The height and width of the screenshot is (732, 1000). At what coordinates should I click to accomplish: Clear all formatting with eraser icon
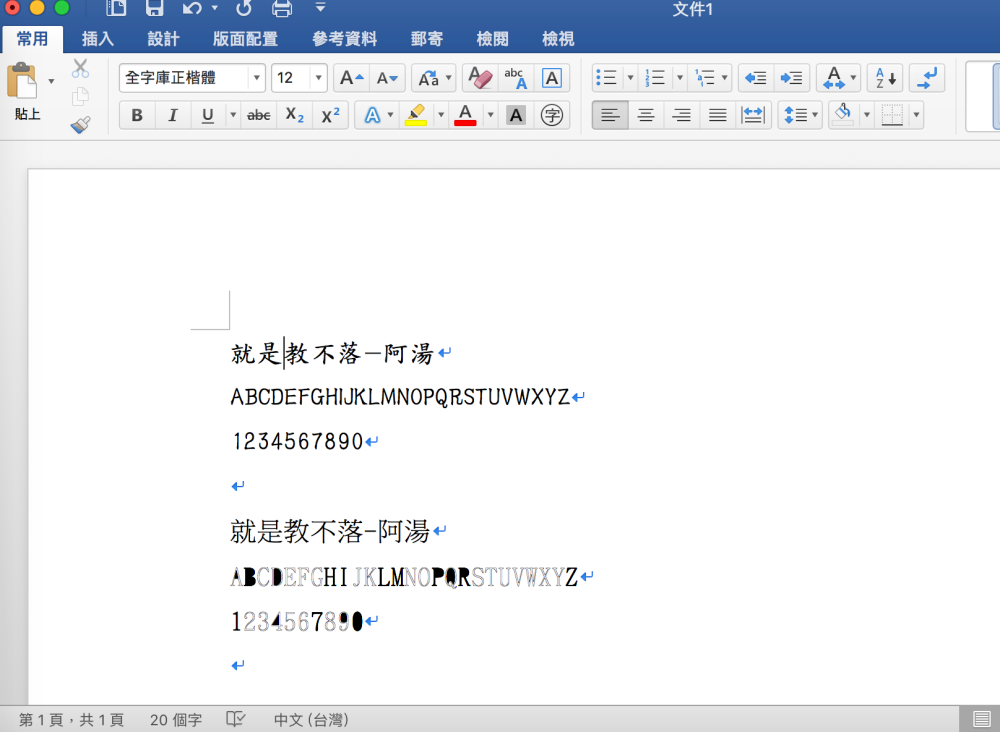pyautogui.click(x=480, y=78)
